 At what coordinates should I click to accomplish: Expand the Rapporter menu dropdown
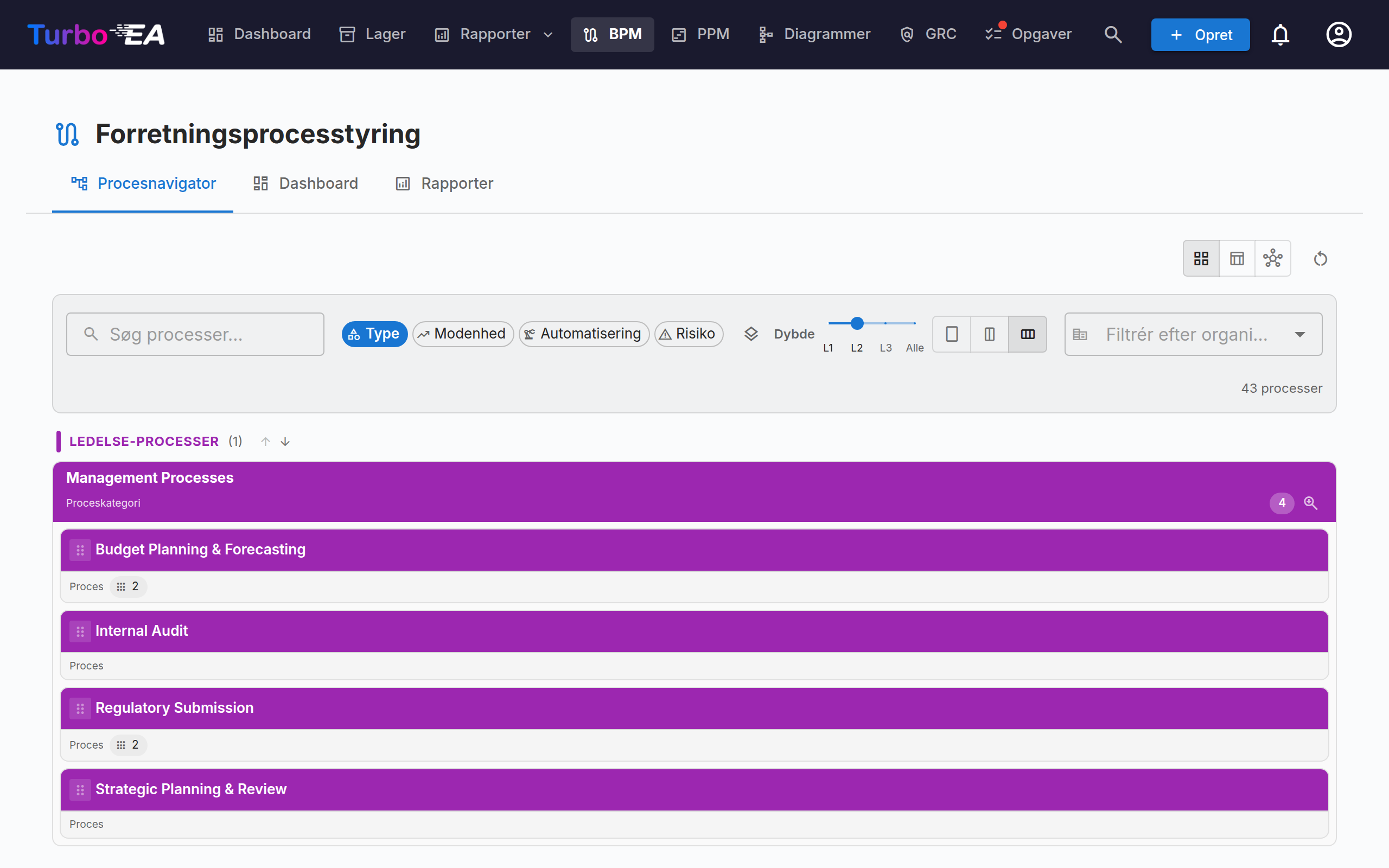[x=494, y=34]
